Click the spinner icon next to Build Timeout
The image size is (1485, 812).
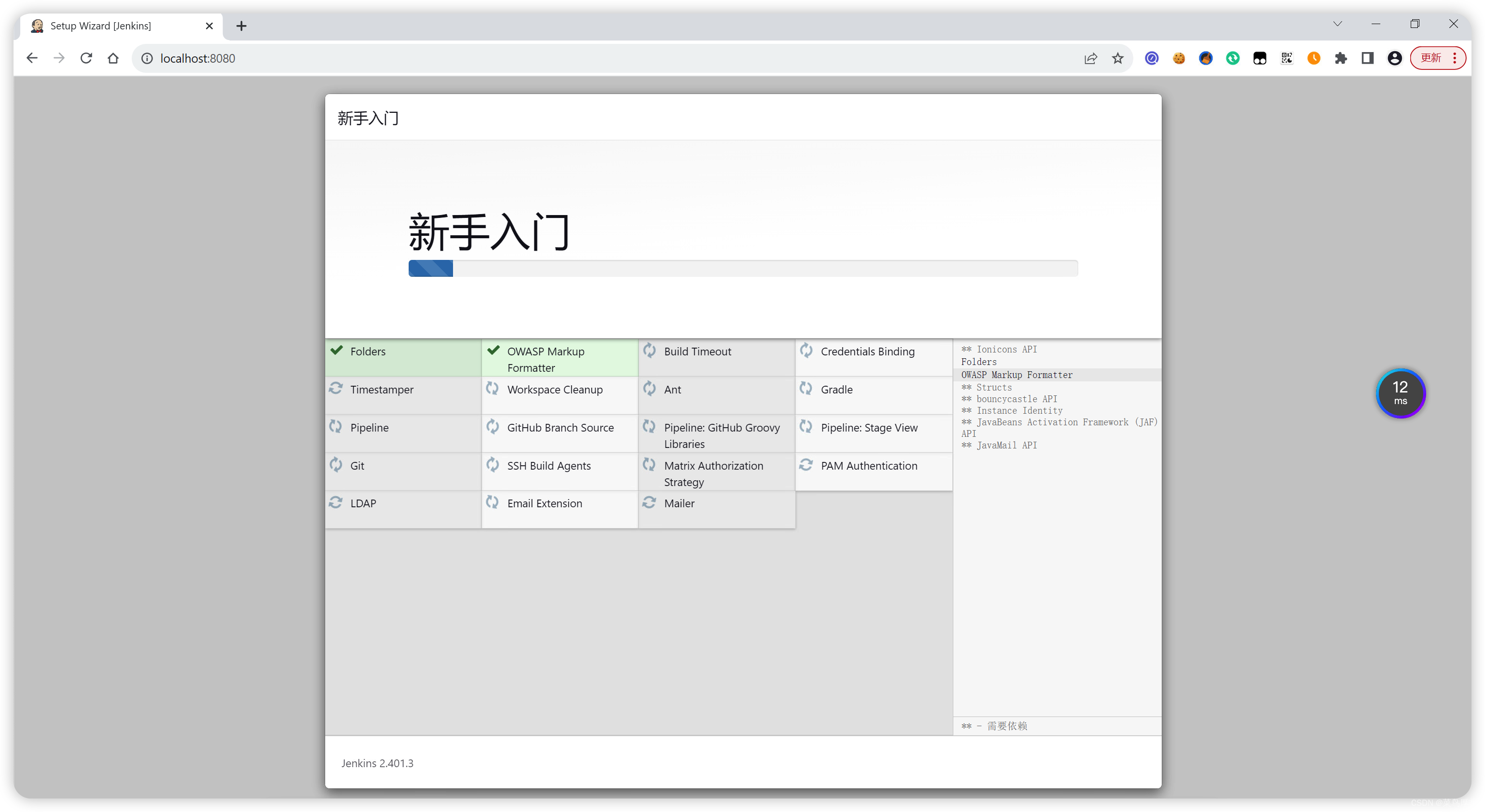650,351
